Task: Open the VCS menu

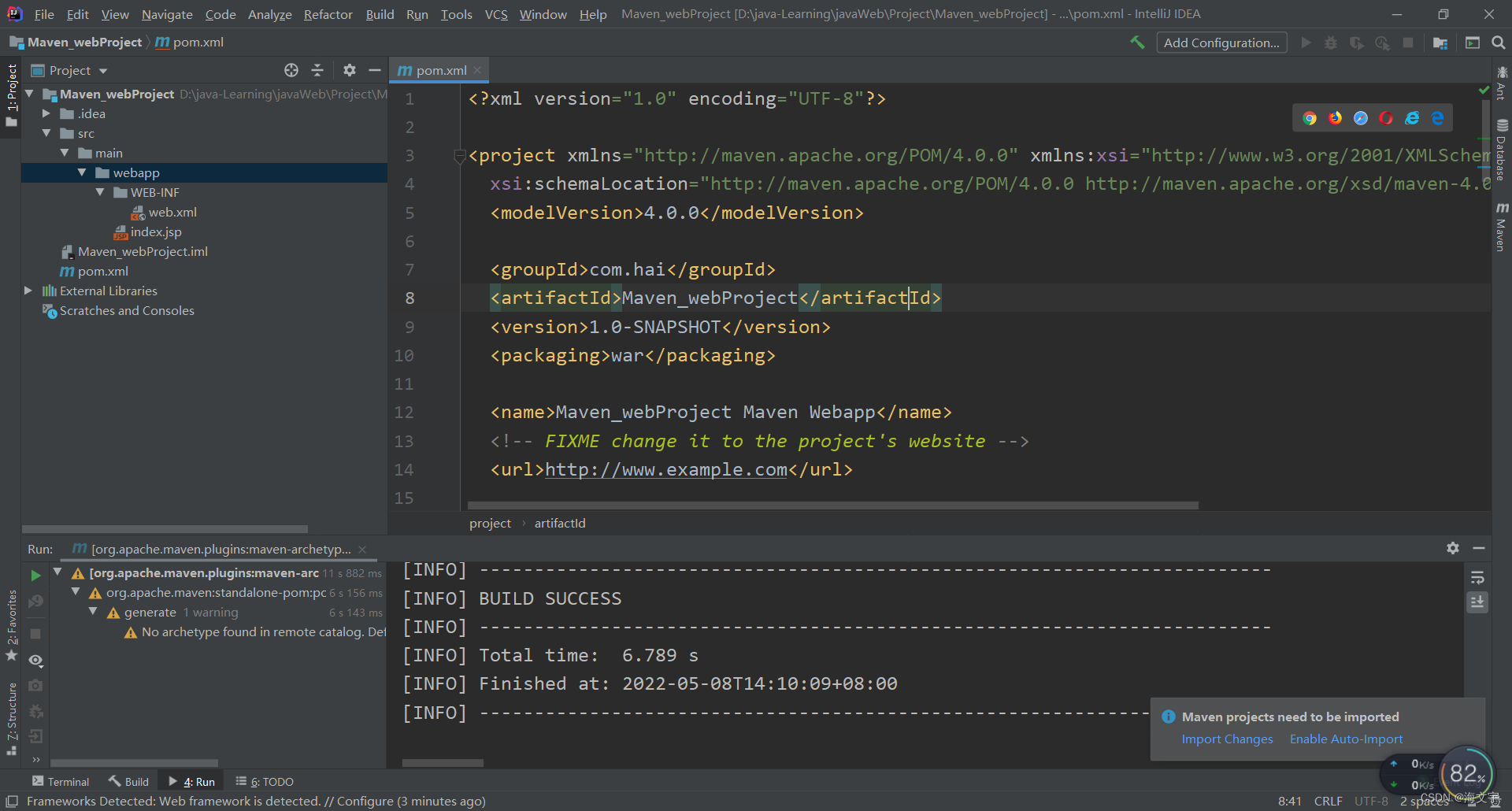Action: [x=496, y=14]
